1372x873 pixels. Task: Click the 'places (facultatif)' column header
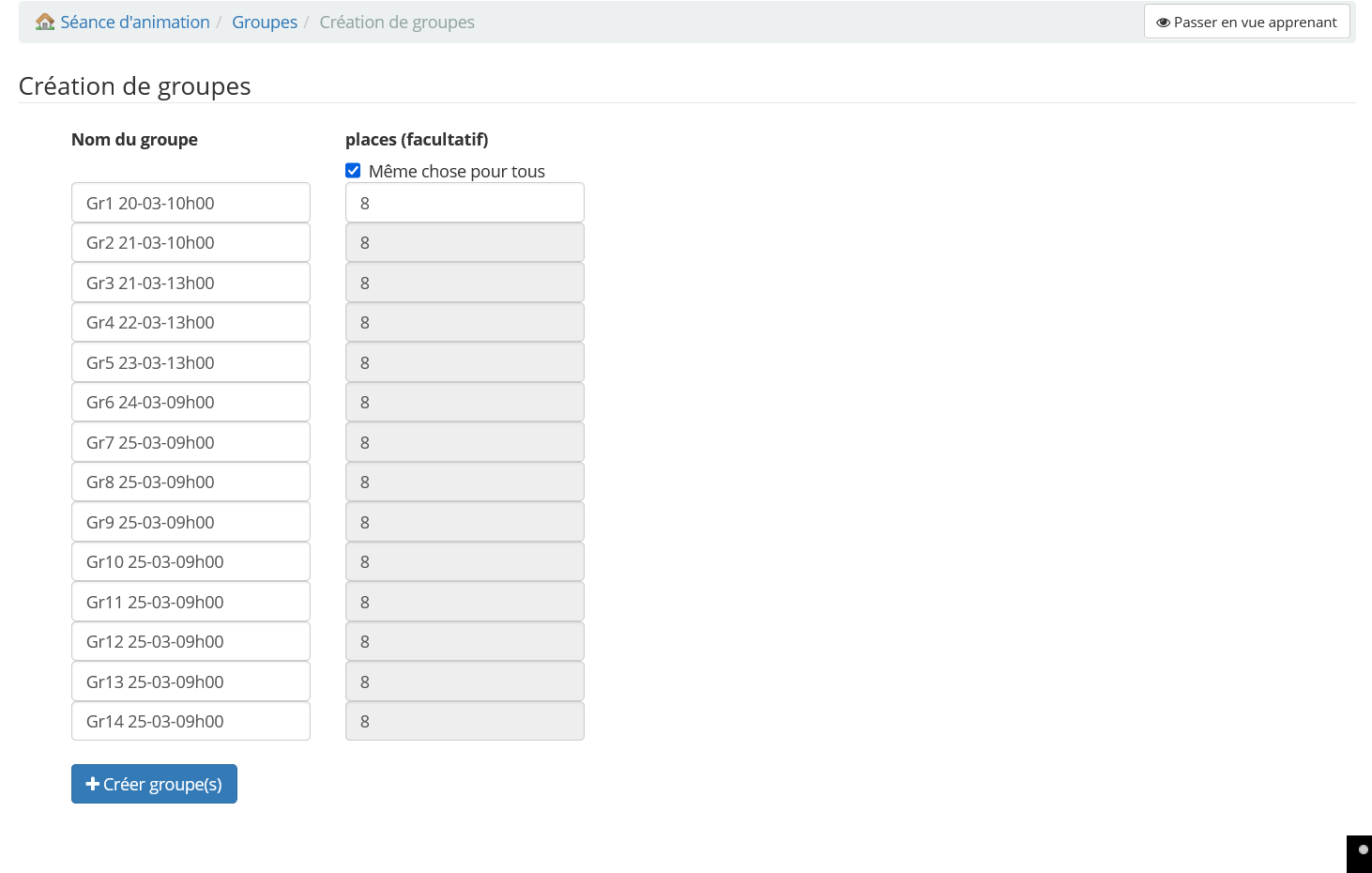(x=417, y=139)
